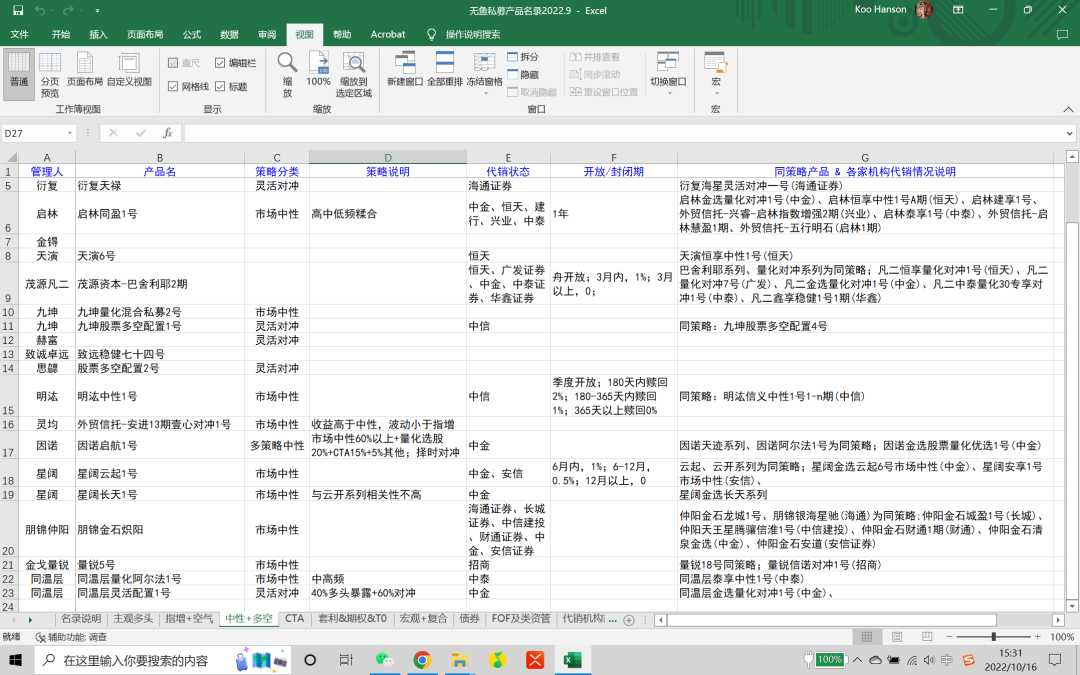Save the workbook using the floppy icon
Screen dimensions: 1080x675
click(19, 10)
